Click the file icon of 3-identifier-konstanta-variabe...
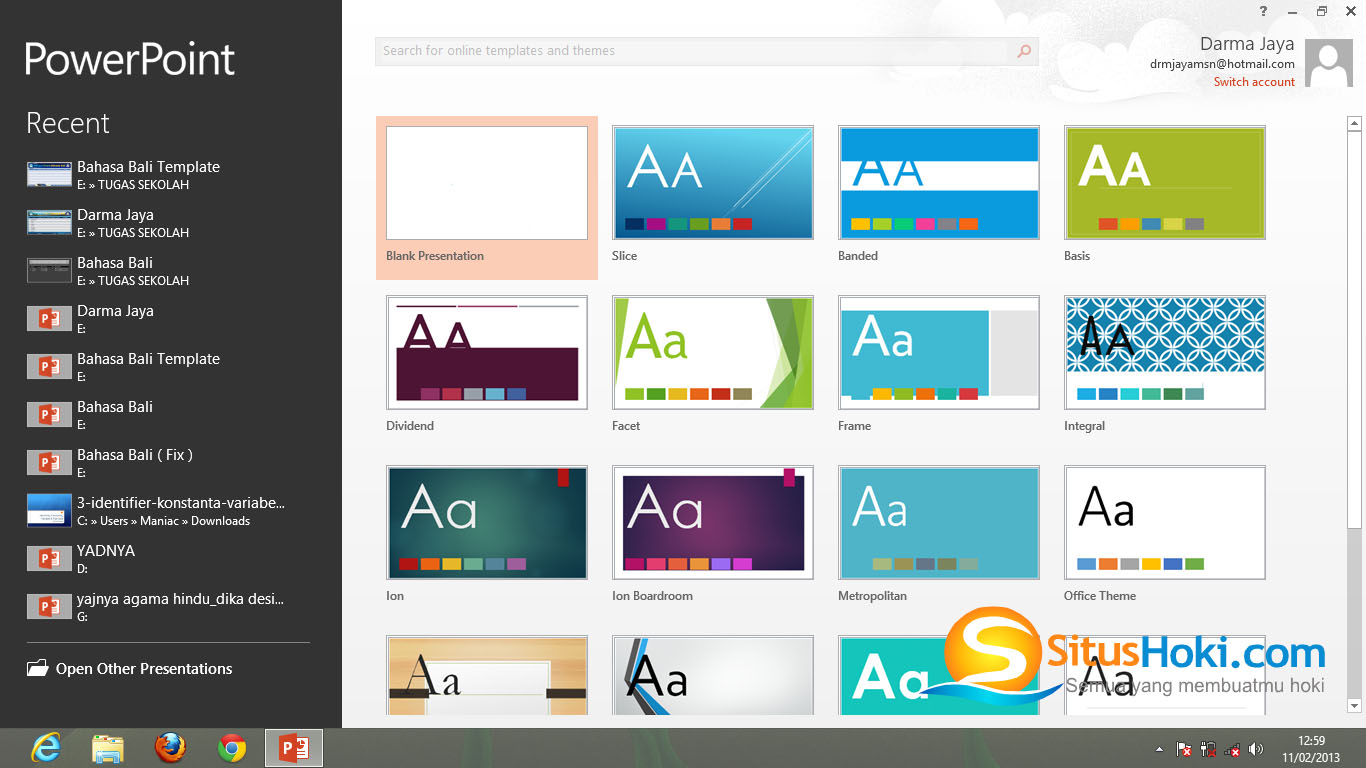The height and width of the screenshot is (768, 1366). click(49, 510)
